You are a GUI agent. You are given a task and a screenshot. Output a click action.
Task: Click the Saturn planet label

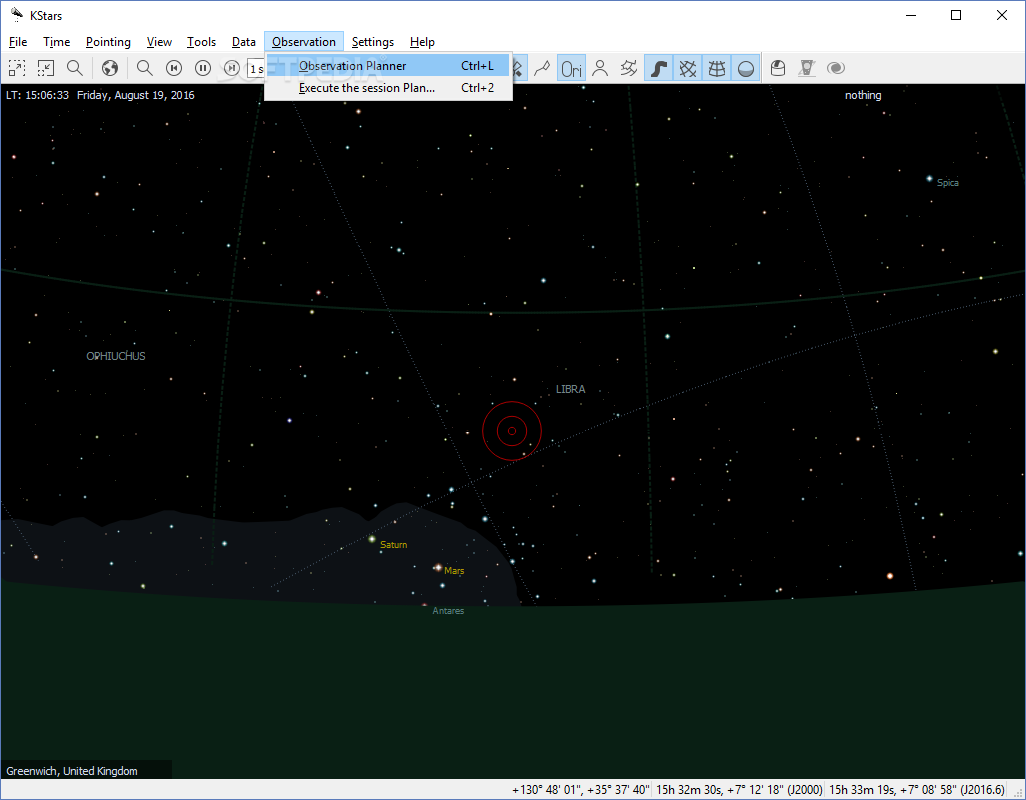pos(393,544)
